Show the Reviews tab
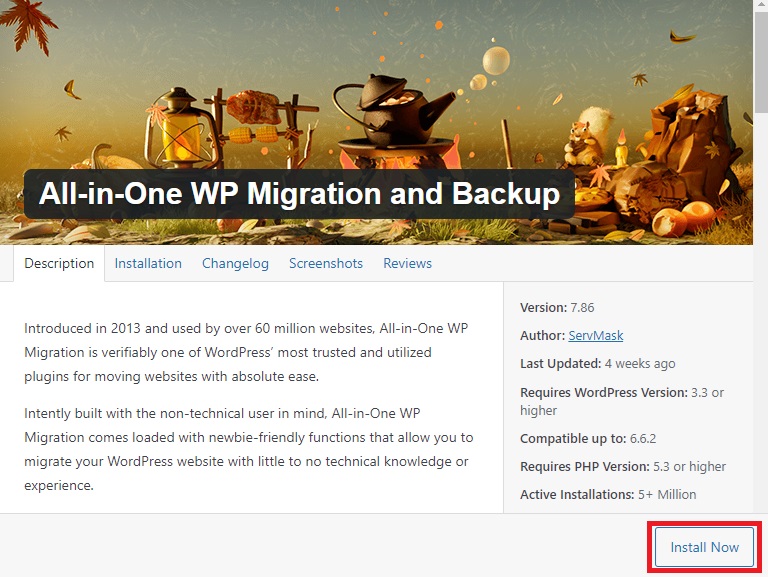 [408, 264]
